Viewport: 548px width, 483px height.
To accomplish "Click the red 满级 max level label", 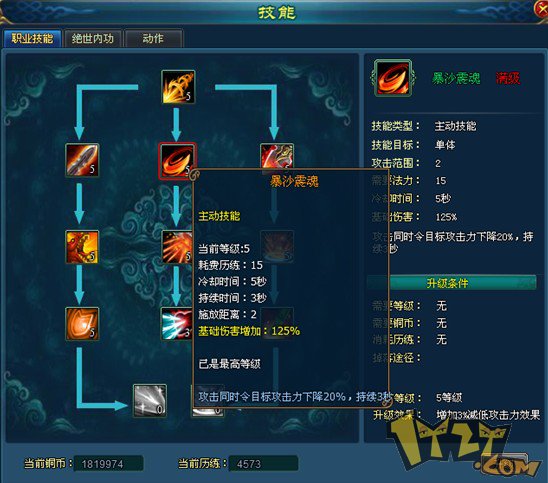I will coord(508,78).
